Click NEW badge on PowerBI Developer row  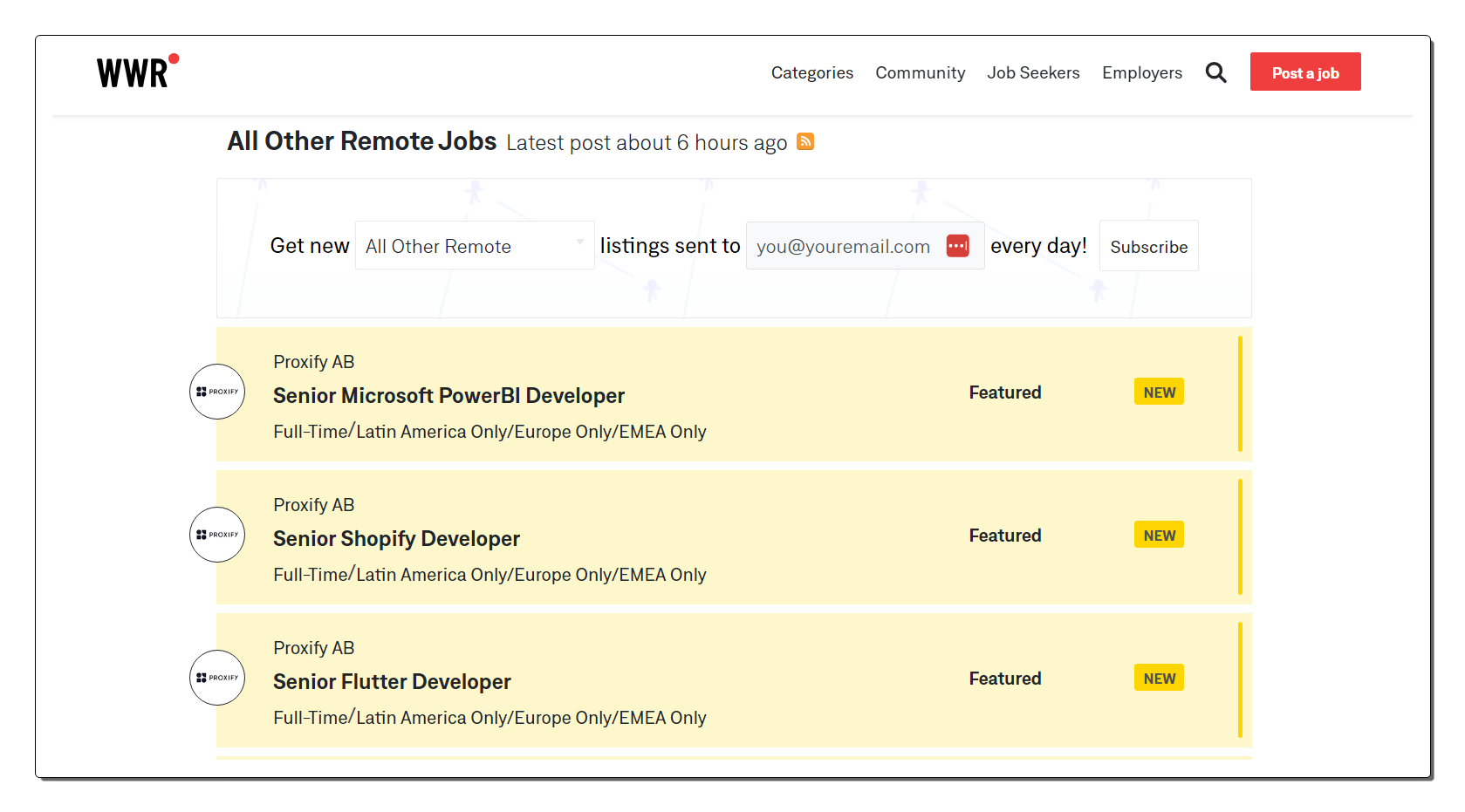click(1159, 392)
